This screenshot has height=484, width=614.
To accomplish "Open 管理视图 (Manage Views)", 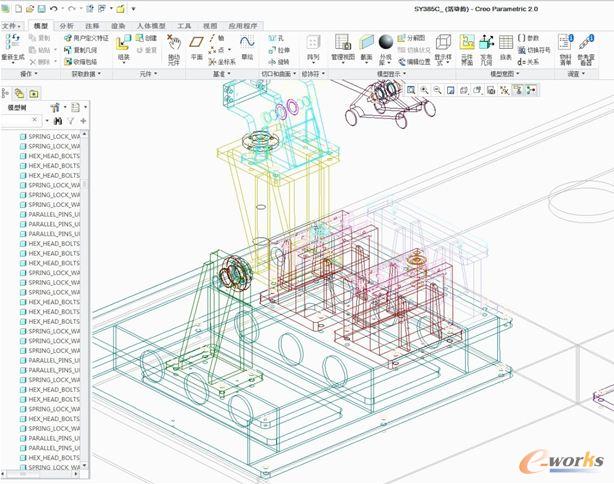I will click(x=342, y=44).
